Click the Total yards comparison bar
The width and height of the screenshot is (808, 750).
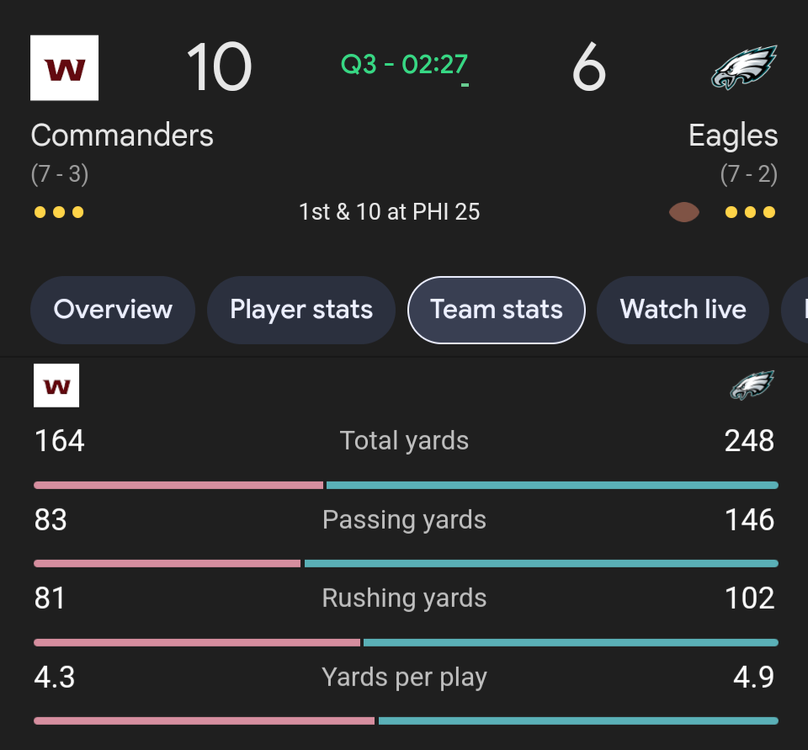405,485
